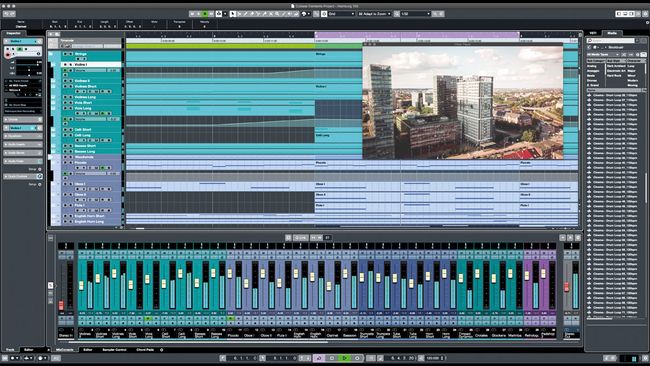The image size is (650, 366).
Task: Solo the Flute I track
Action: (70, 205)
